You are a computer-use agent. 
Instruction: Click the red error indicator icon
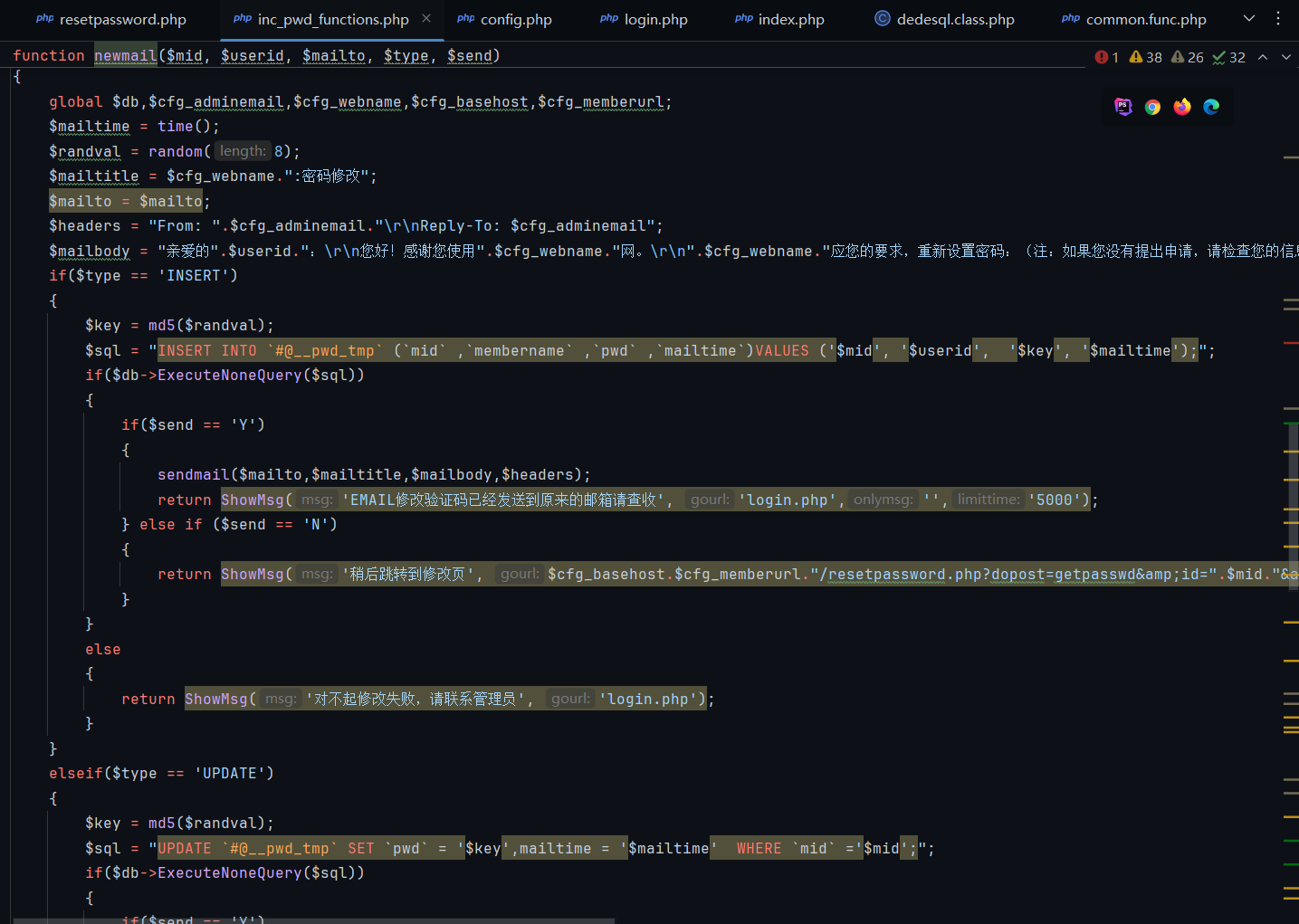point(1102,57)
